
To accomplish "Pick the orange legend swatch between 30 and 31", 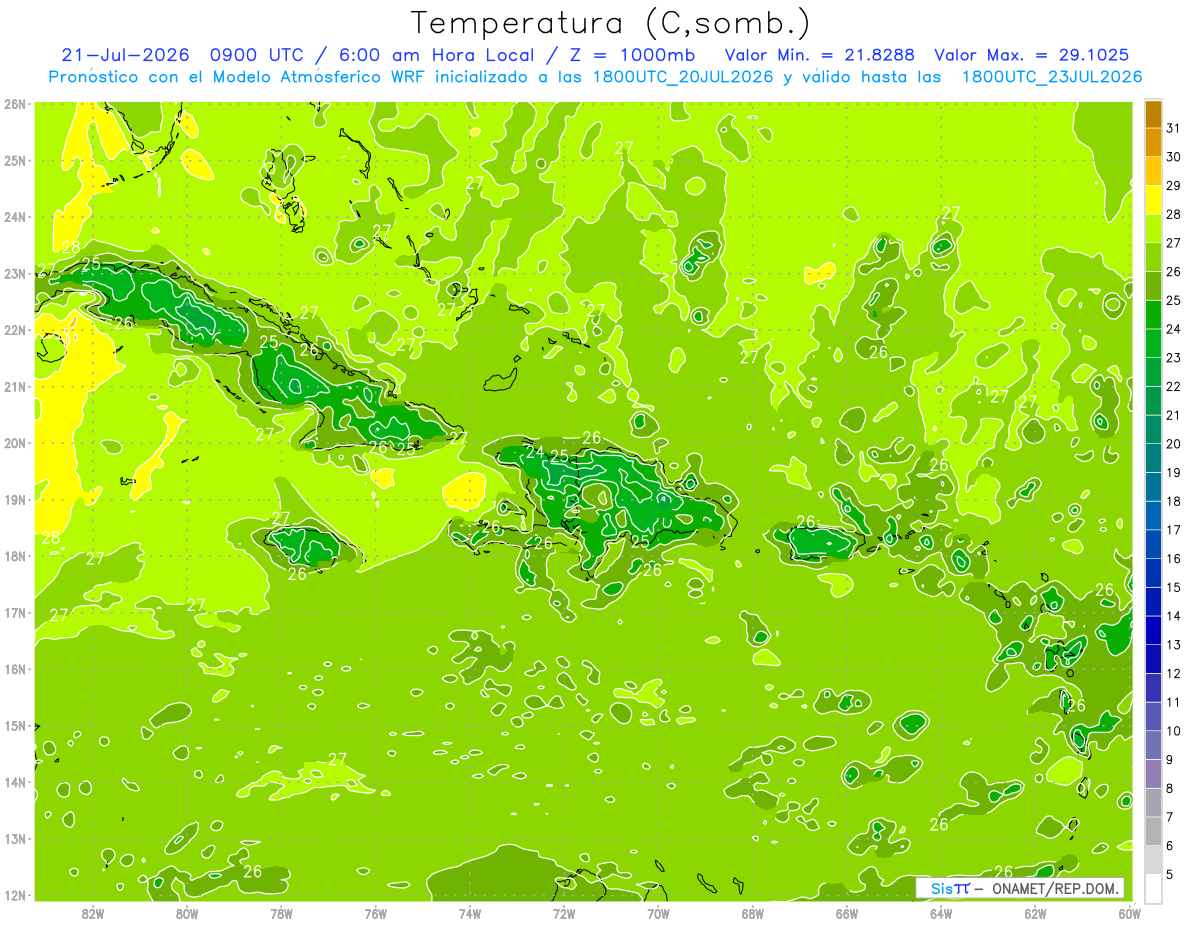I will tap(1153, 143).
